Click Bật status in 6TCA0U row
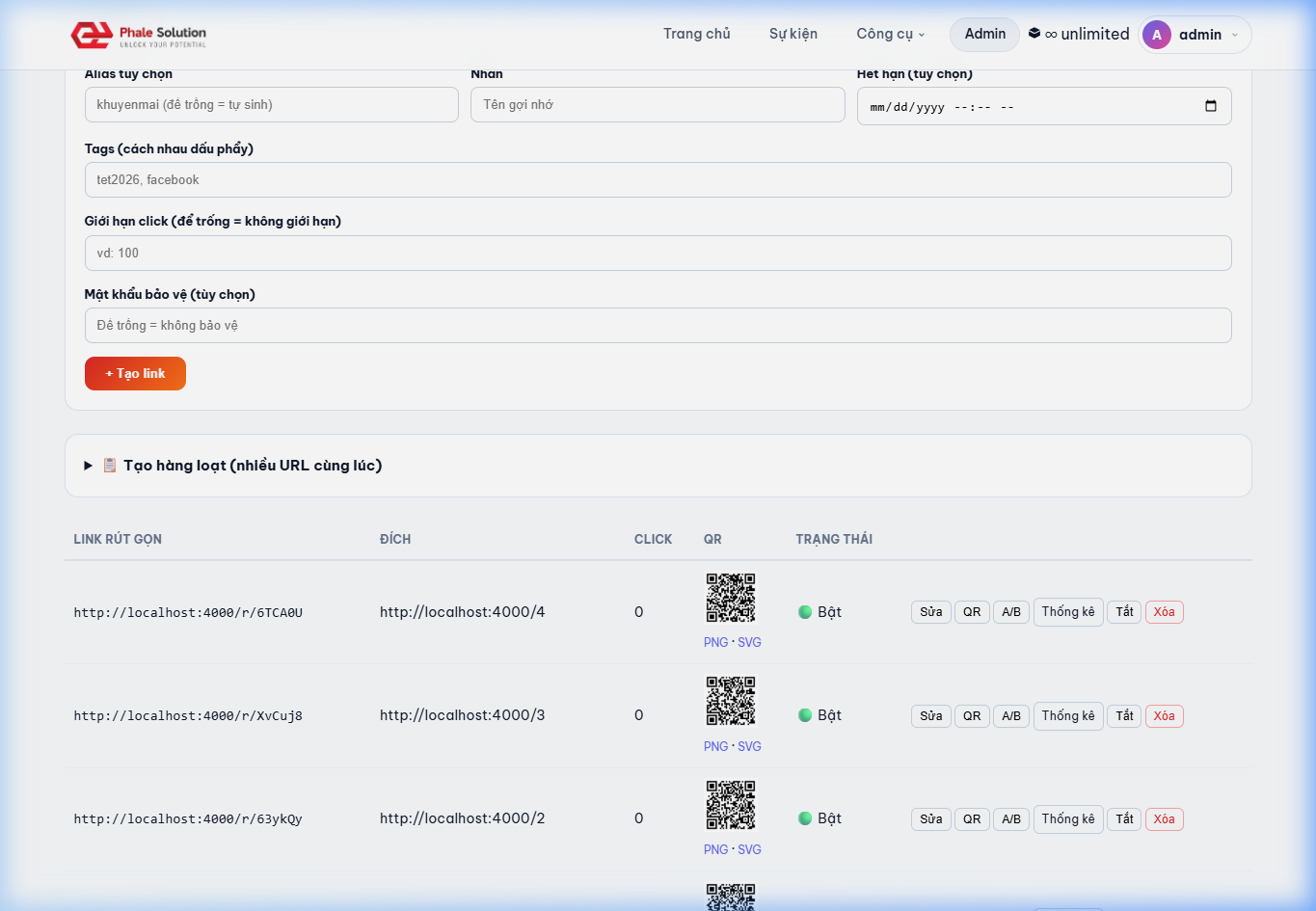 [x=819, y=612]
